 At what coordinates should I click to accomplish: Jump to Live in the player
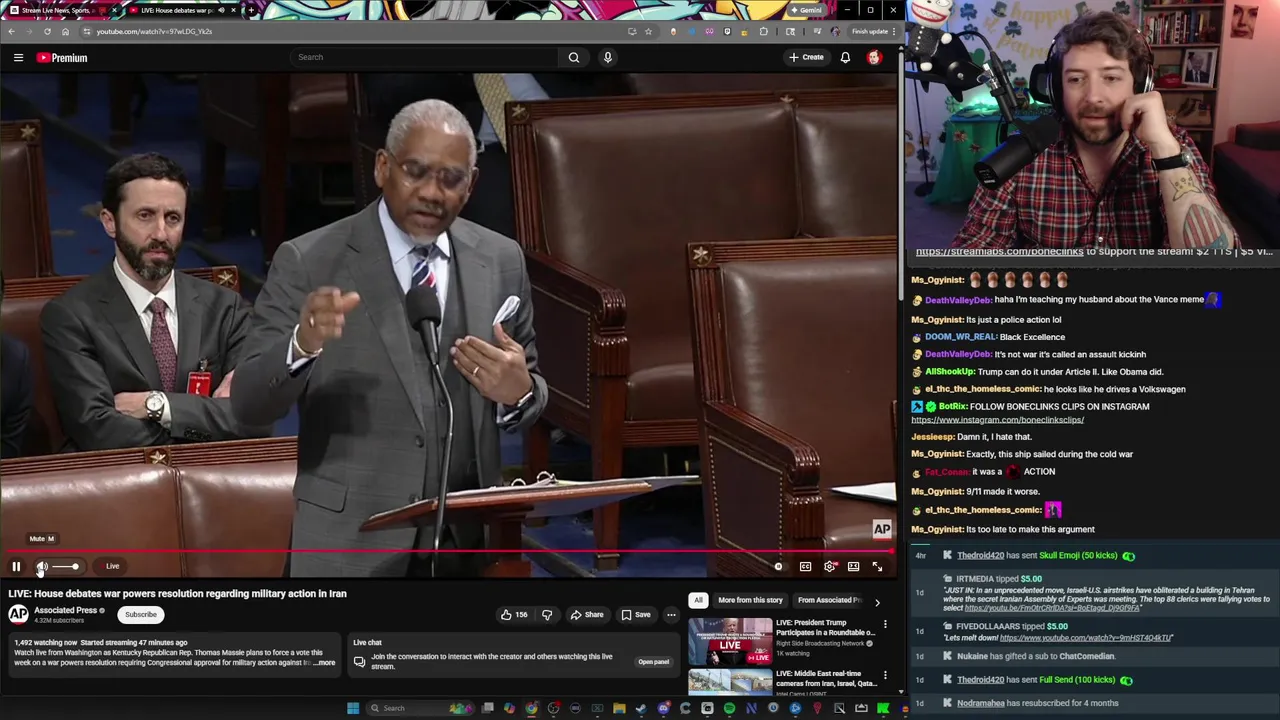113,567
